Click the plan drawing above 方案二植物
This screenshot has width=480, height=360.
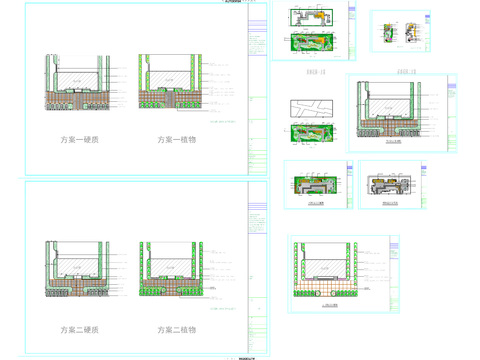tap(171, 269)
